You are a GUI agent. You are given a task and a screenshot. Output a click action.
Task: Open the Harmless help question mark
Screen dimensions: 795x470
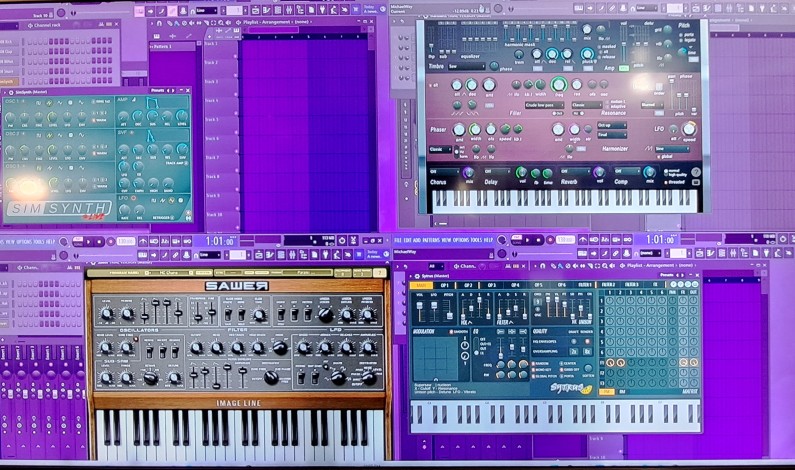pos(696,172)
